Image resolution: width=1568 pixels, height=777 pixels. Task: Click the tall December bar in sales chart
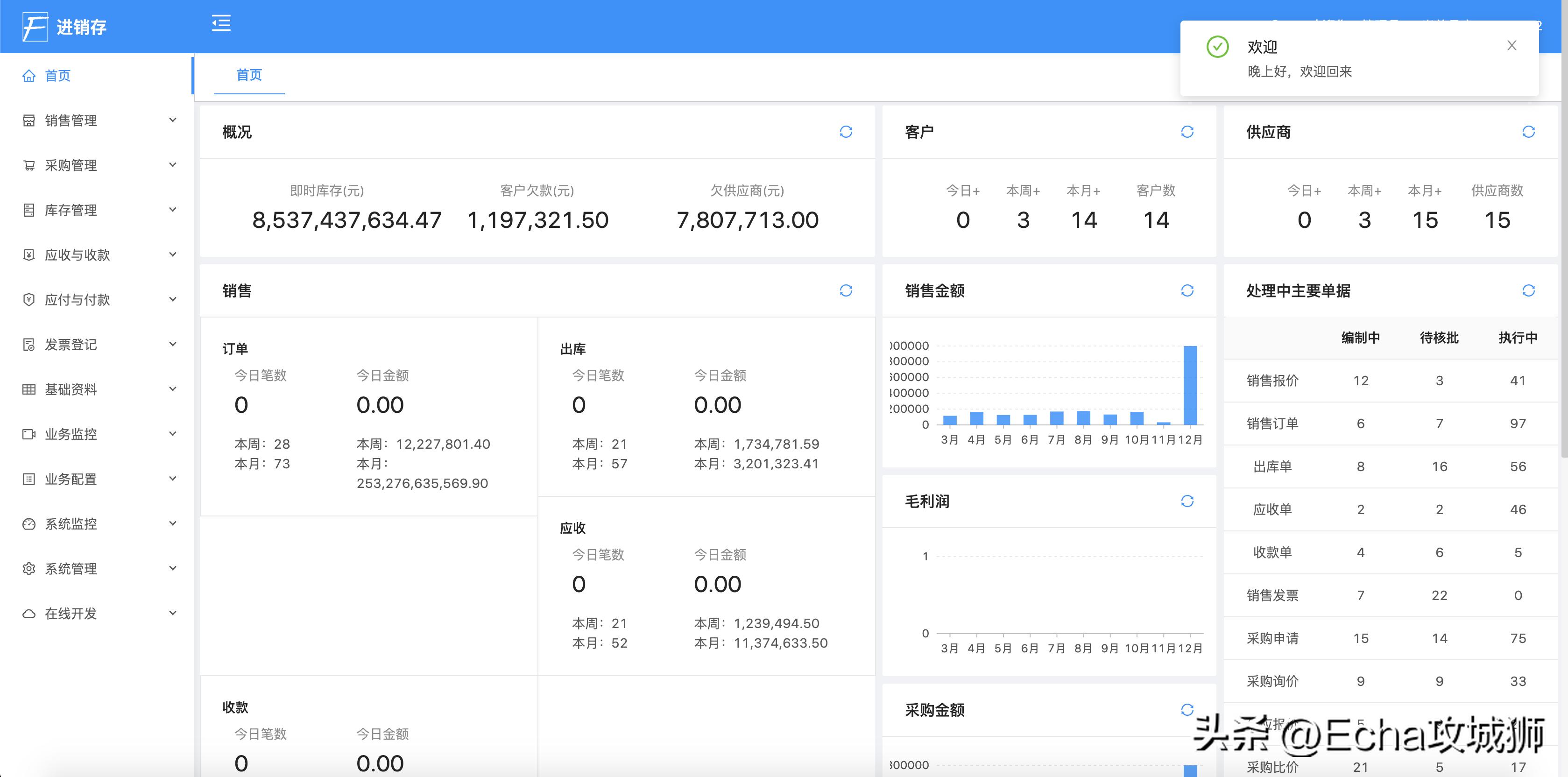1190,384
